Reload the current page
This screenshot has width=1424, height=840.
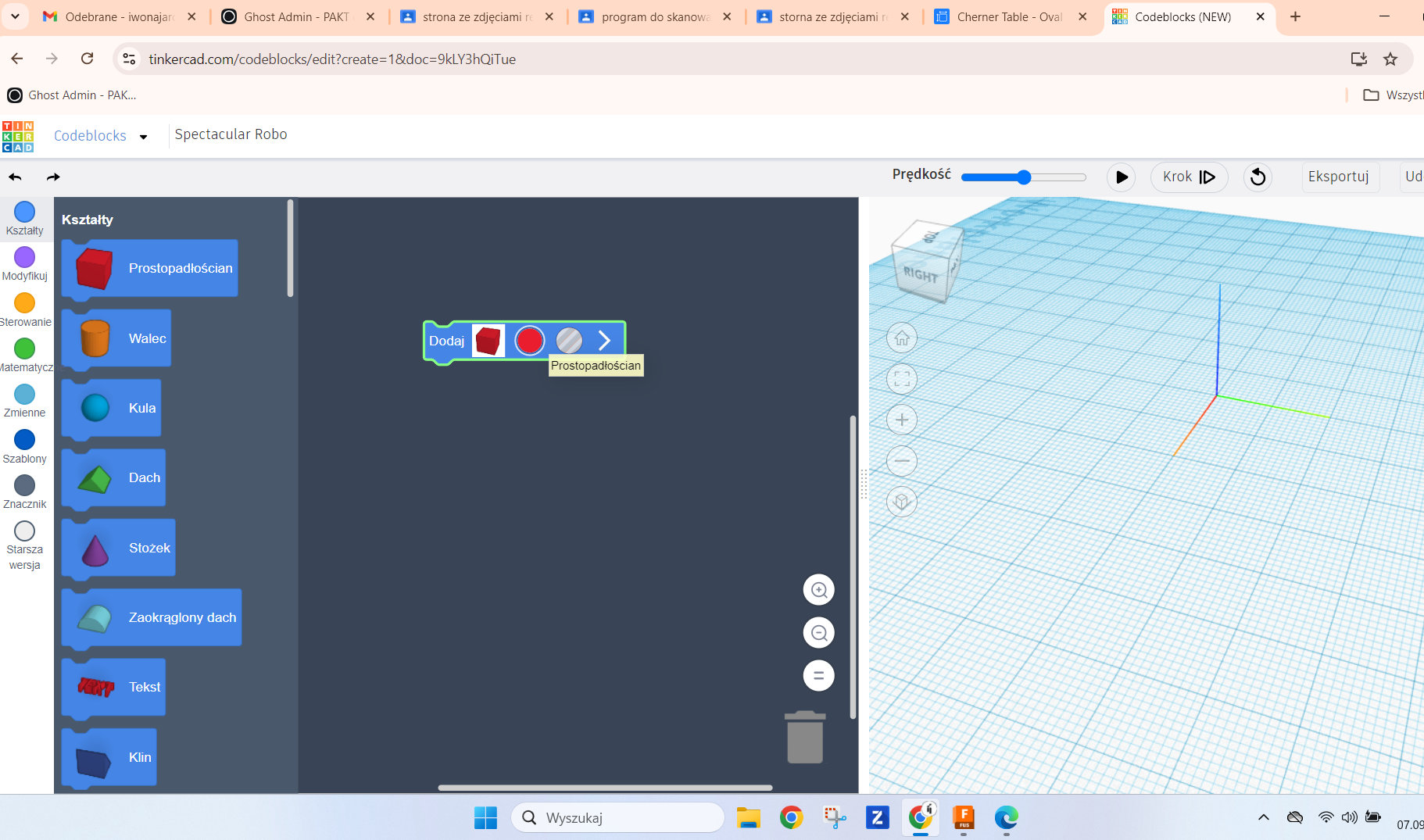[88, 59]
